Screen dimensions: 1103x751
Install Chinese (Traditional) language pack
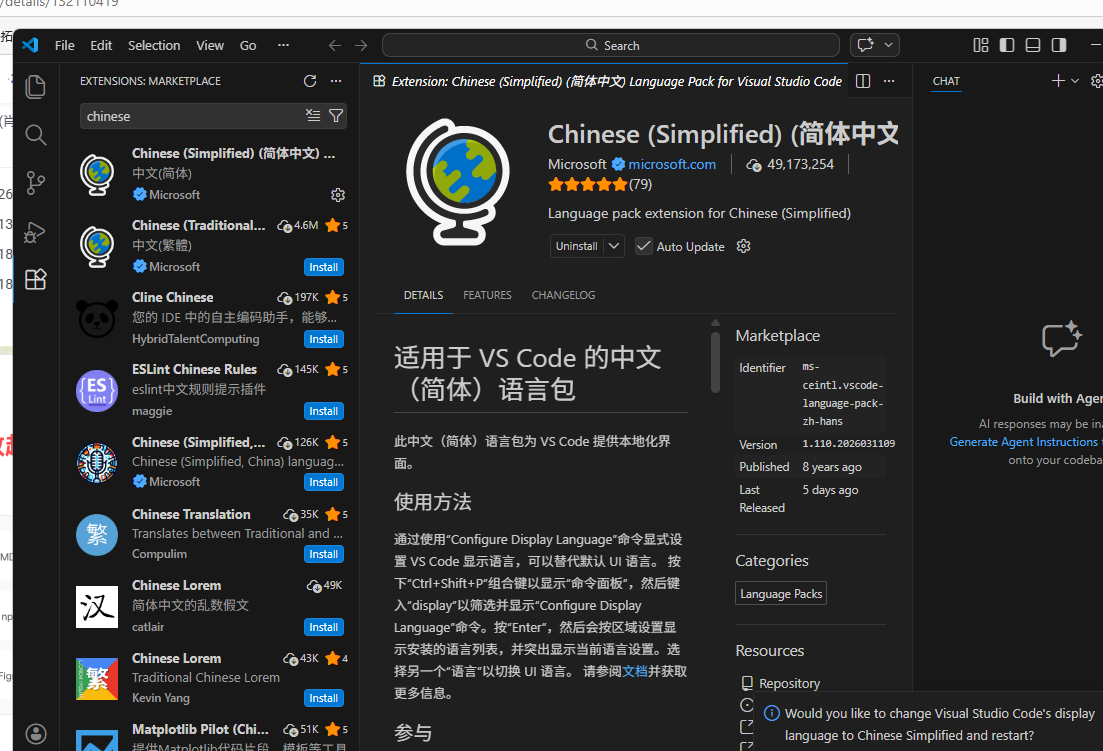coord(324,267)
